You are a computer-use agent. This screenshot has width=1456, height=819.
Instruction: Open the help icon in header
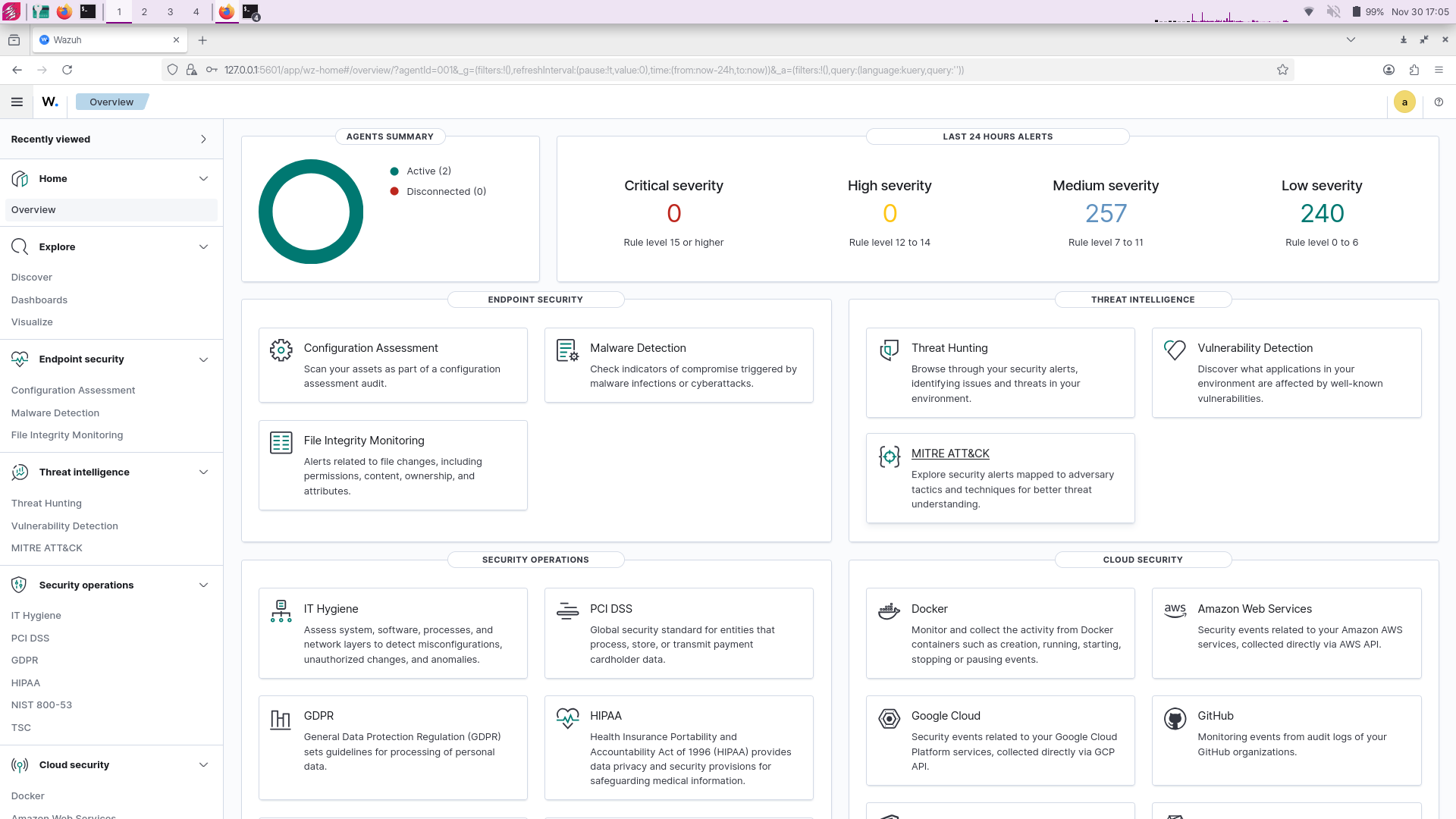click(x=1439, y=102)
